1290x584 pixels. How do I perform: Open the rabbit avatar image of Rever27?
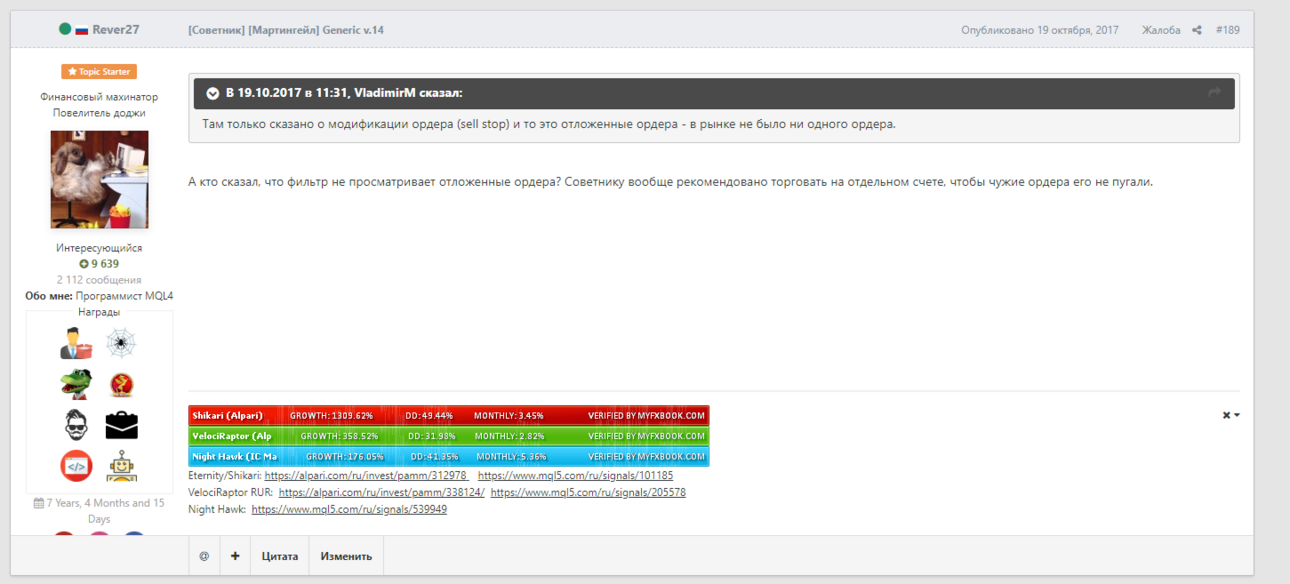pyautogui.click(x=99, y=180)
